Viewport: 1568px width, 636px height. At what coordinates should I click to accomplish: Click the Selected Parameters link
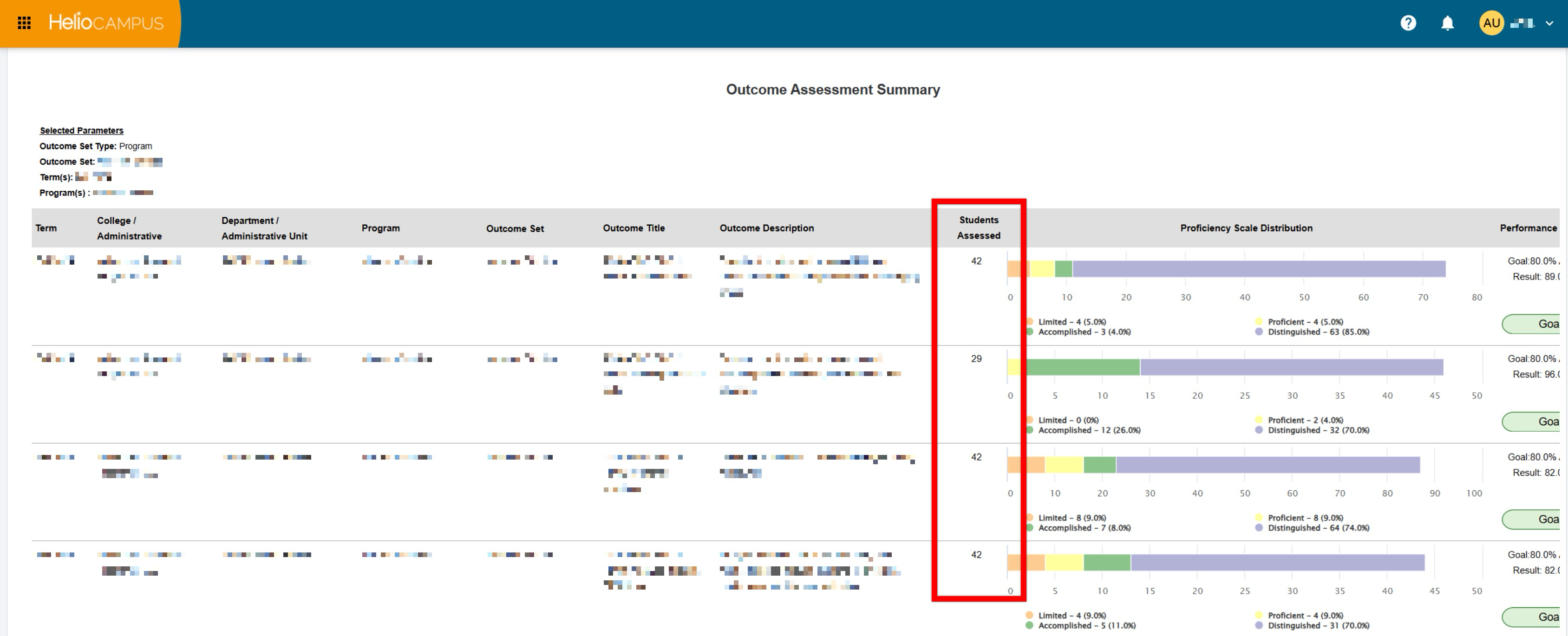coord(82,130)
